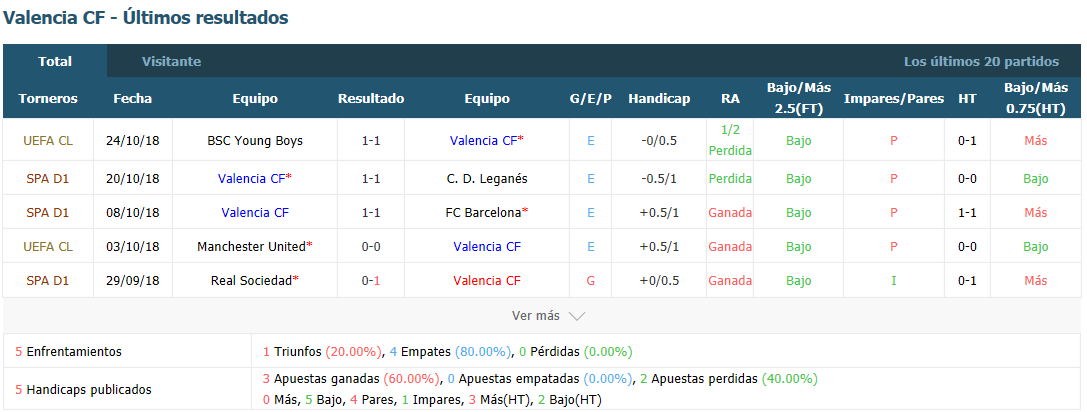The image size is (1087, 412).
Task: Click the Impares/Pares column header
Action: (x=894, y=98)
